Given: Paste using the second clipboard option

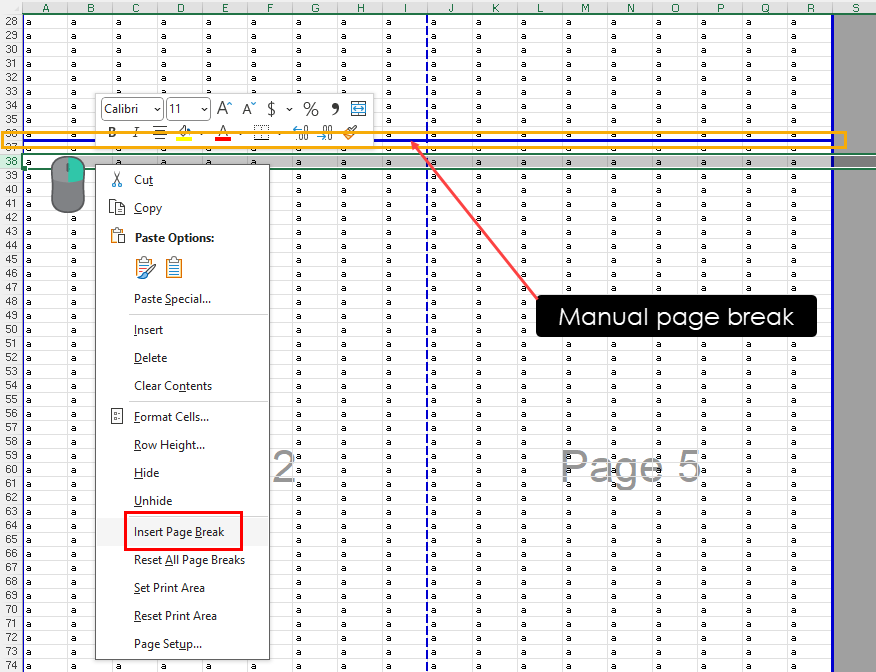Looking at the screenshot, I should [174, 268].
